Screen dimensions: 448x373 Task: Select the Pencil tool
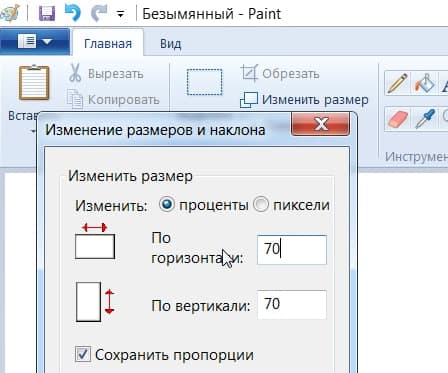[397, 83]
